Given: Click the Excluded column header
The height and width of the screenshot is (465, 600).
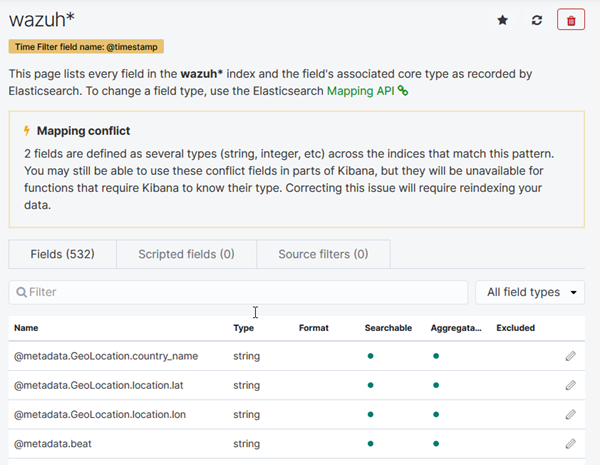Looking at the screenshot, I should tap(515, 328).
